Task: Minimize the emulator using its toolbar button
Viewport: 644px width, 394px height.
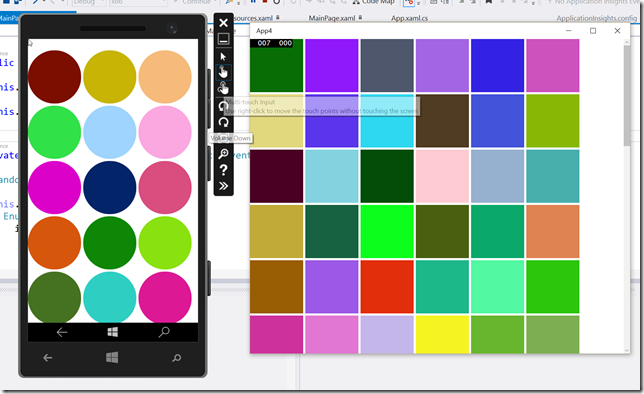Action: (223, 39)
